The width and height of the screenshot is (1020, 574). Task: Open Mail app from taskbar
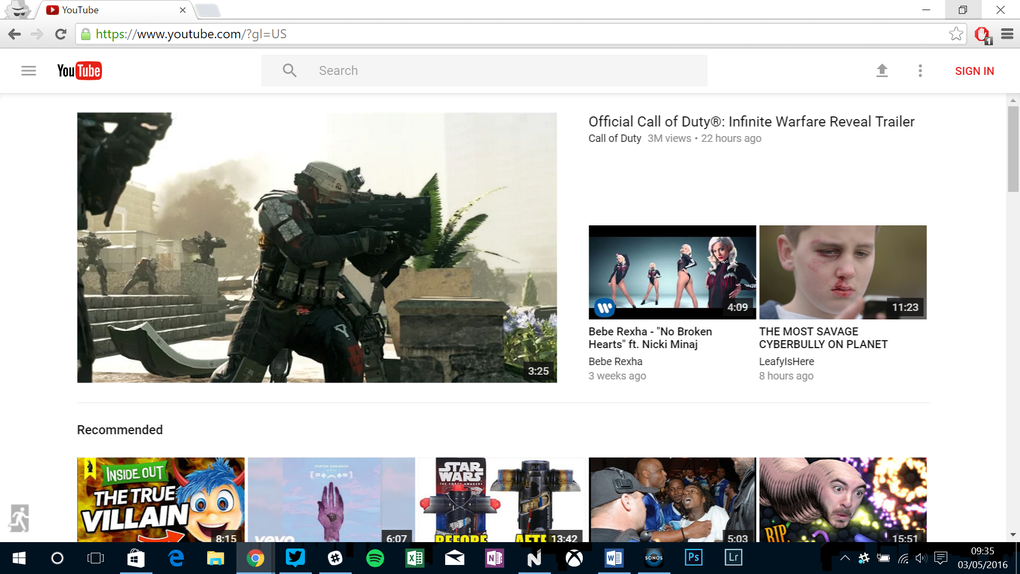[455, 558]
